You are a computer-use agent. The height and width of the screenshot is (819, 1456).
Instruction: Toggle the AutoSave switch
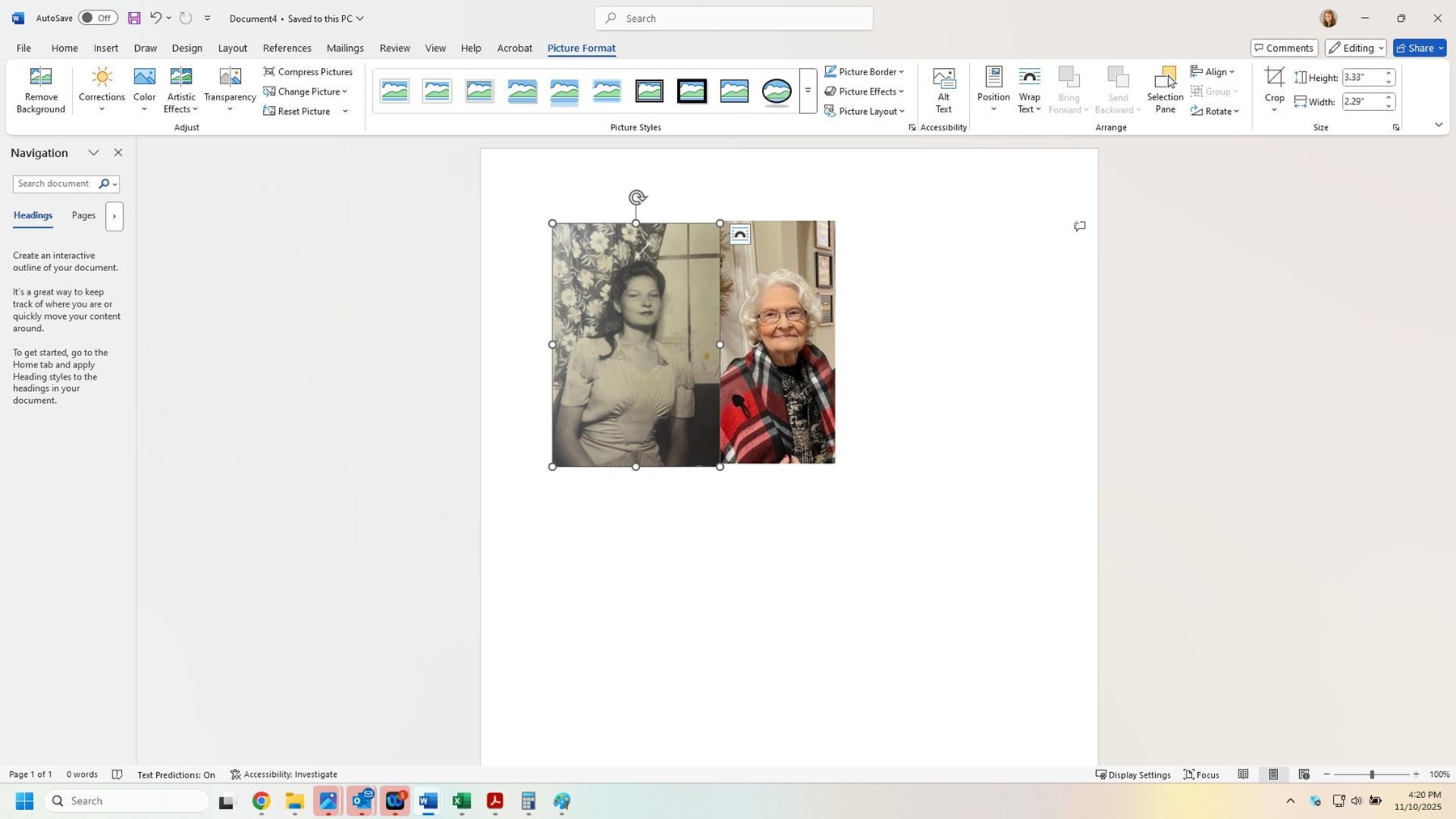[x=98, y=18]
